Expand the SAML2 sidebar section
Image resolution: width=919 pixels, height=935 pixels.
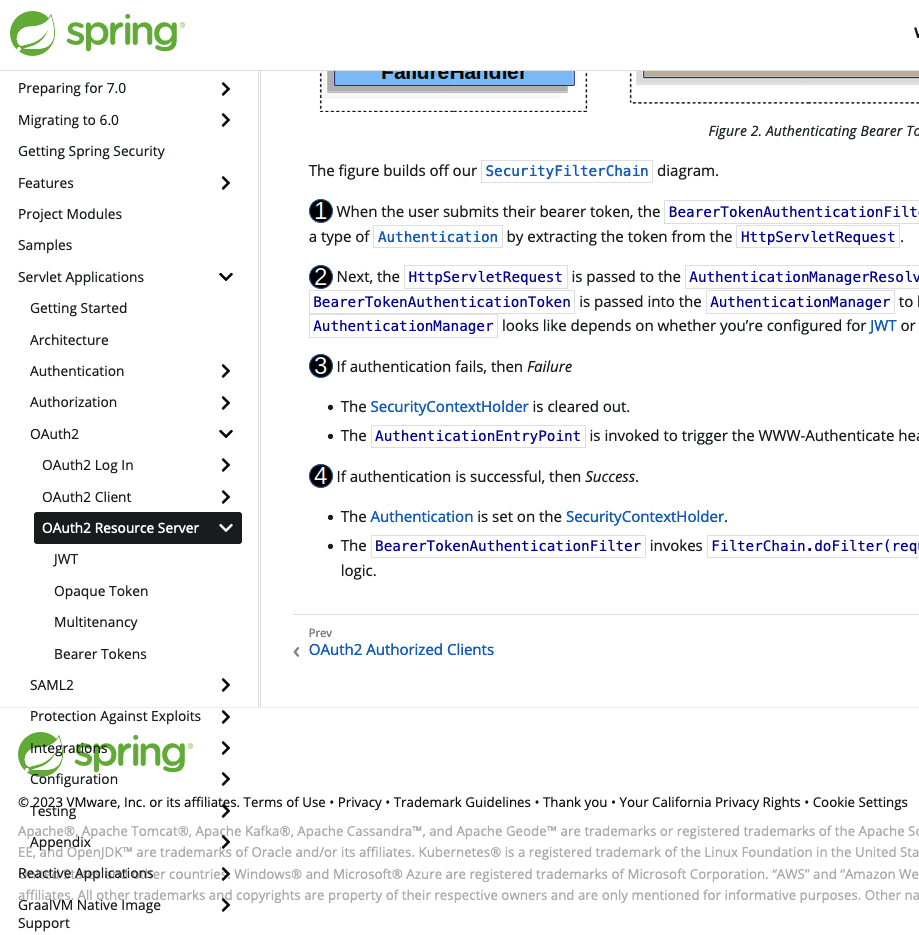(225, 685)
